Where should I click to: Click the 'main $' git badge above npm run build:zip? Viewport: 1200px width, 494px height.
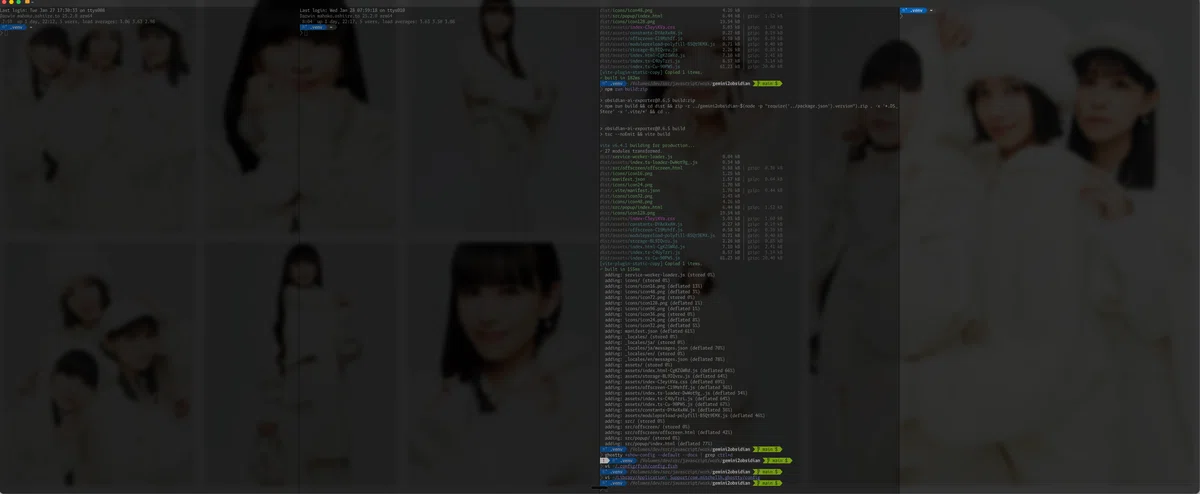767,83
